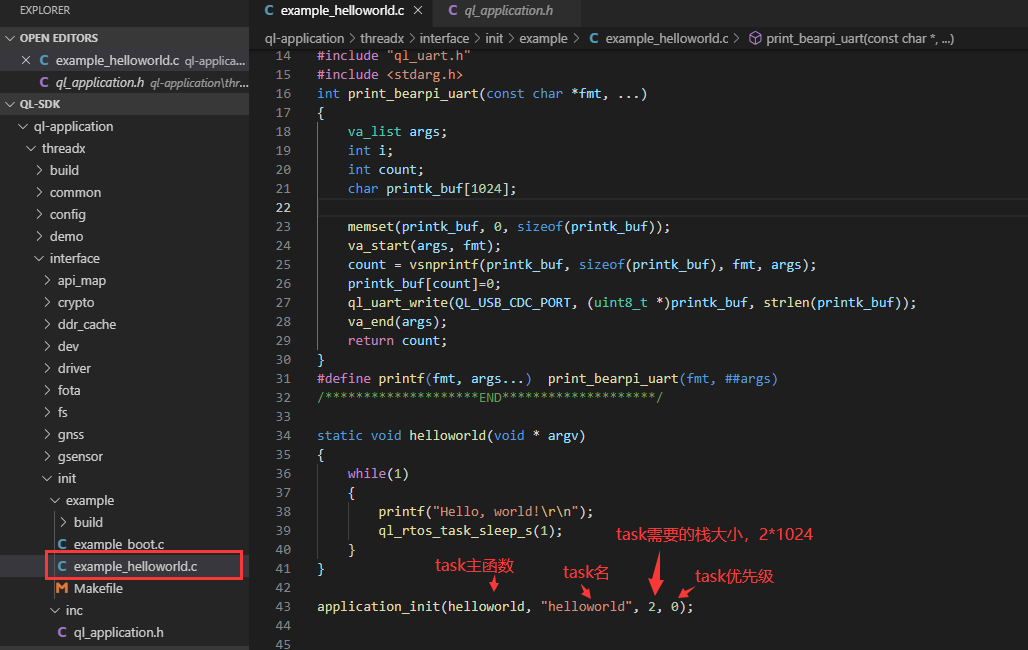Close example_helloworld.c in Open Editors list
1028x650 pixels.
pos(26,60)
